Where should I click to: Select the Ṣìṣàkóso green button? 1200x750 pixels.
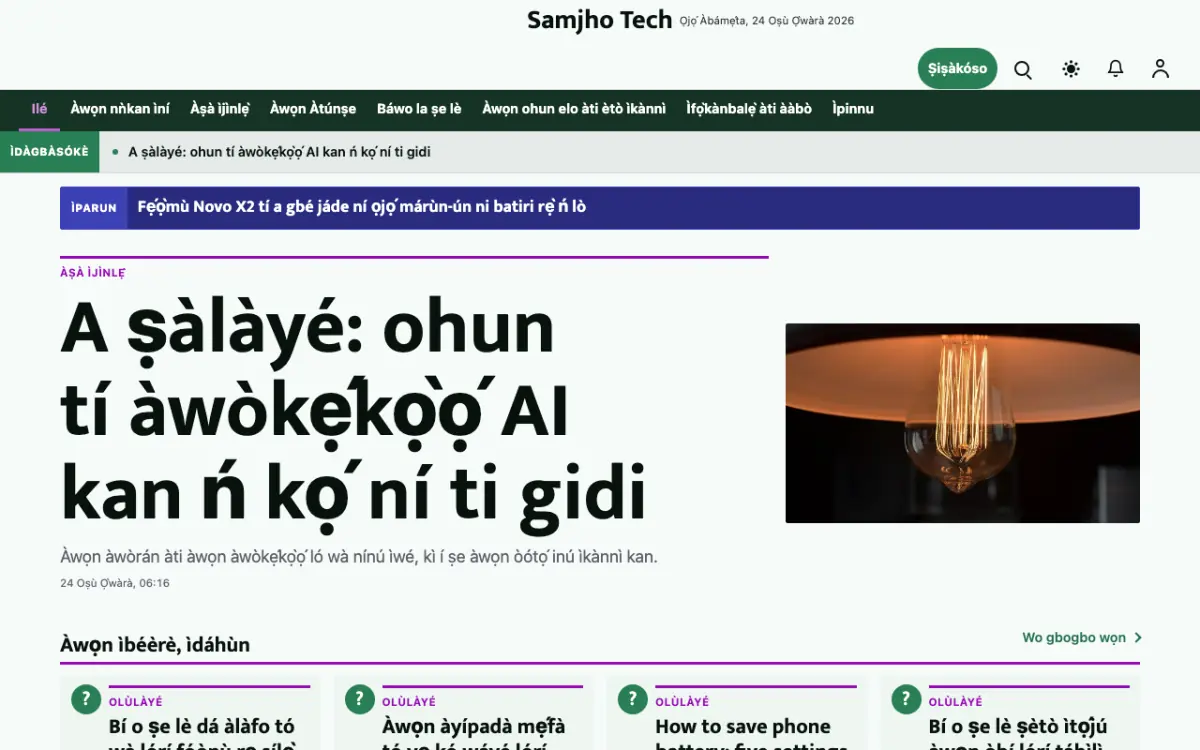click(x=957, y=69)
